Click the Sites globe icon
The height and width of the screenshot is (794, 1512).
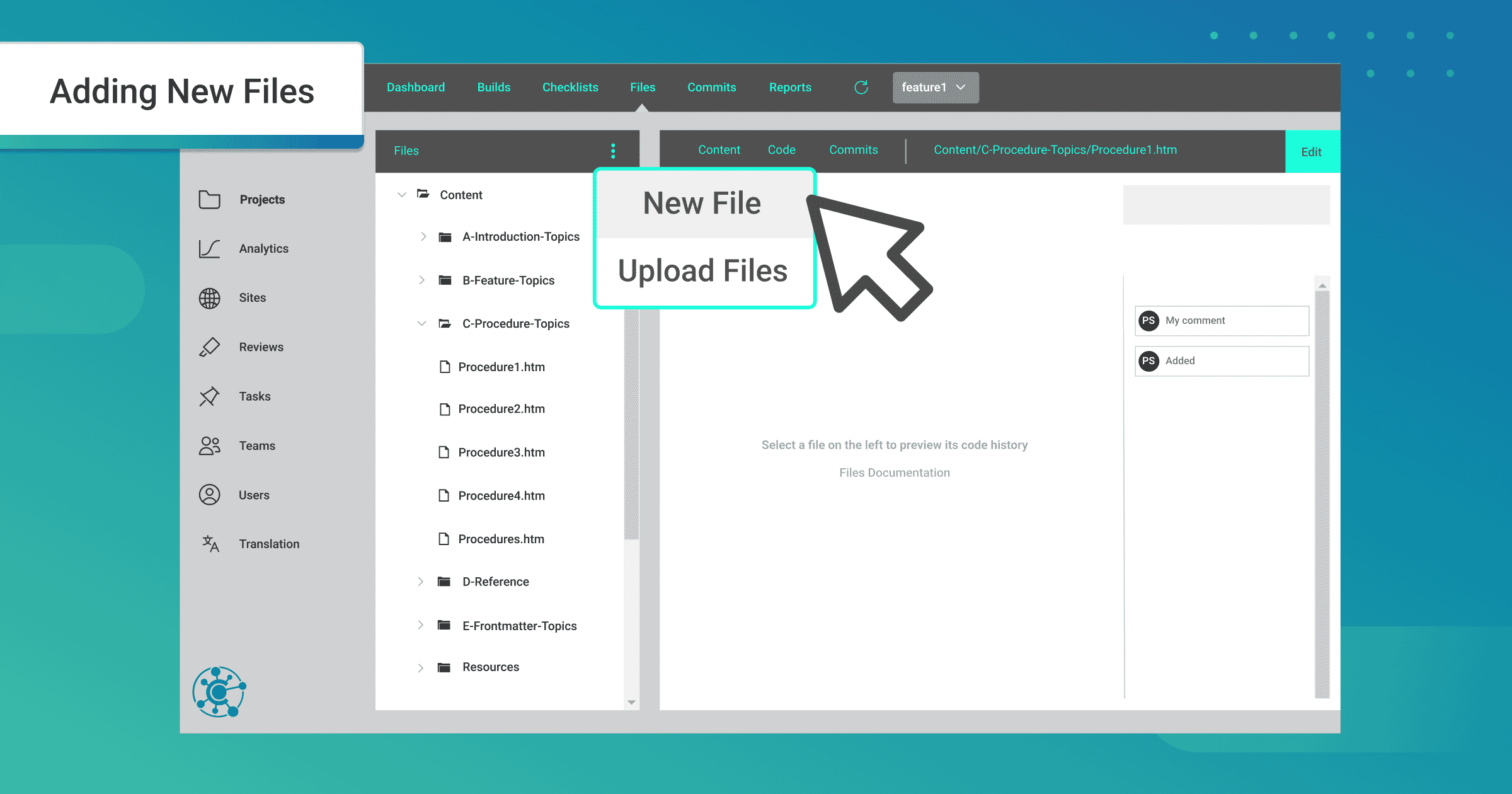click(x=210, y=297)
